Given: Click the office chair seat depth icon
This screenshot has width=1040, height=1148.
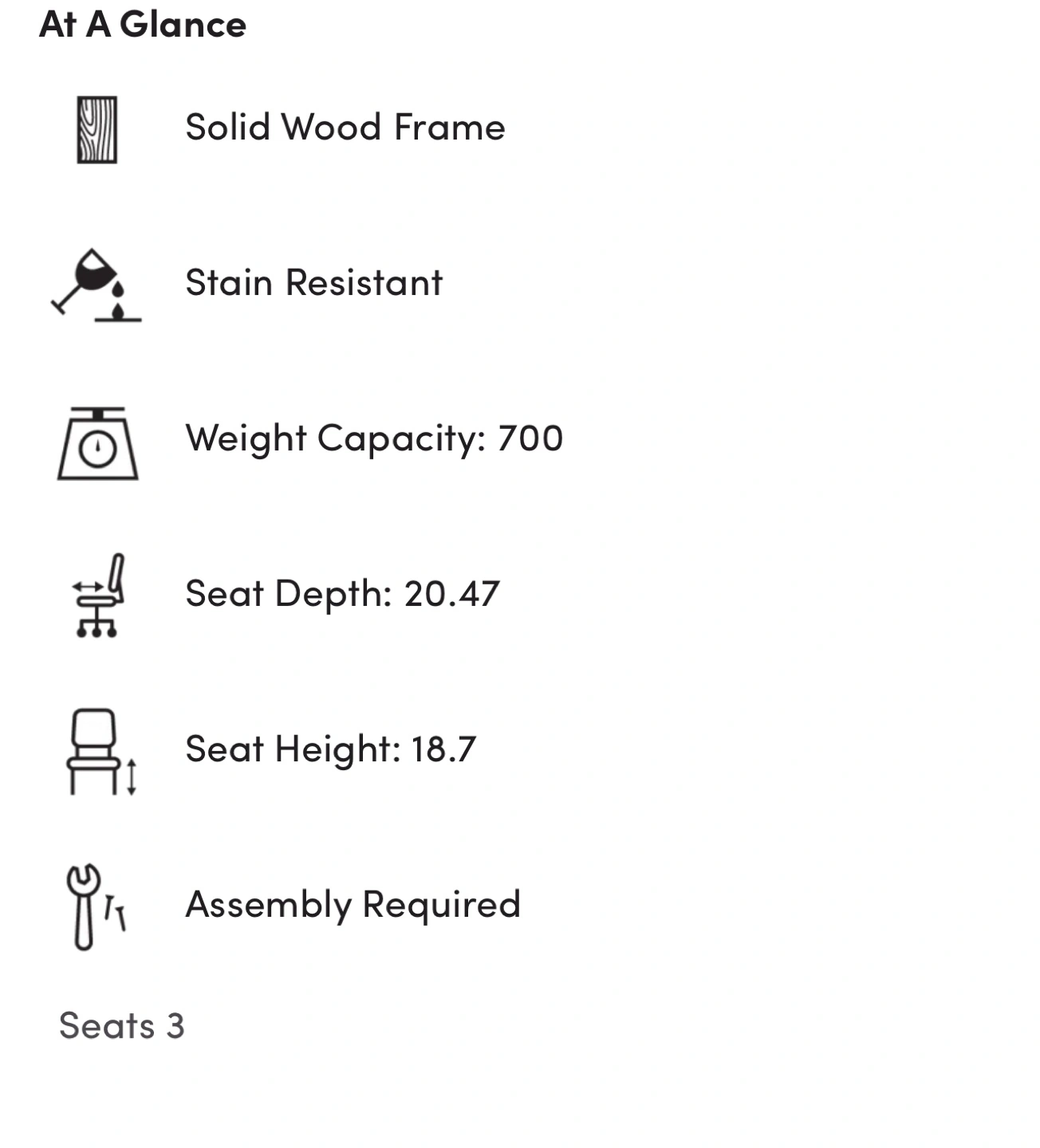Looking at the screenshot, I should click(97, 596).
